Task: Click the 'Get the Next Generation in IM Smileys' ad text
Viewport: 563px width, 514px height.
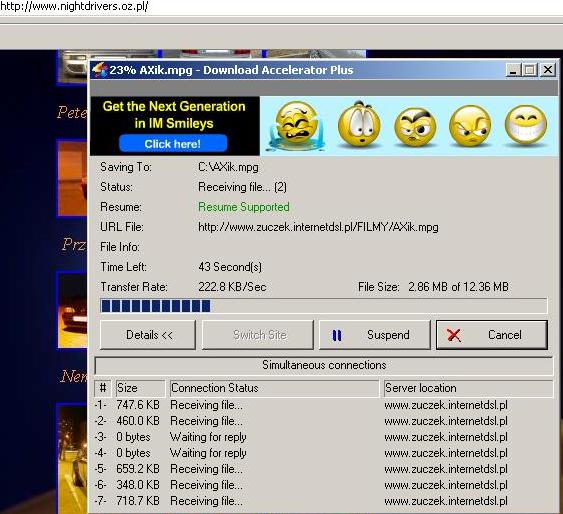Action: pos(174,115)
